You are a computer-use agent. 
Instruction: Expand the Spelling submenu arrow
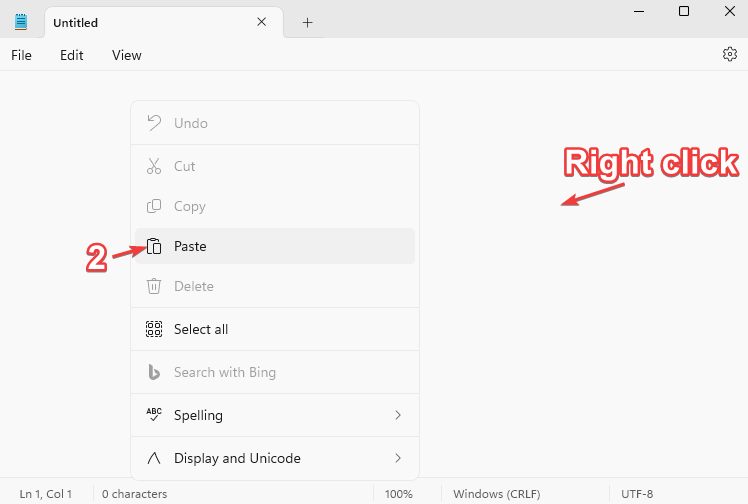coord(397,415)
